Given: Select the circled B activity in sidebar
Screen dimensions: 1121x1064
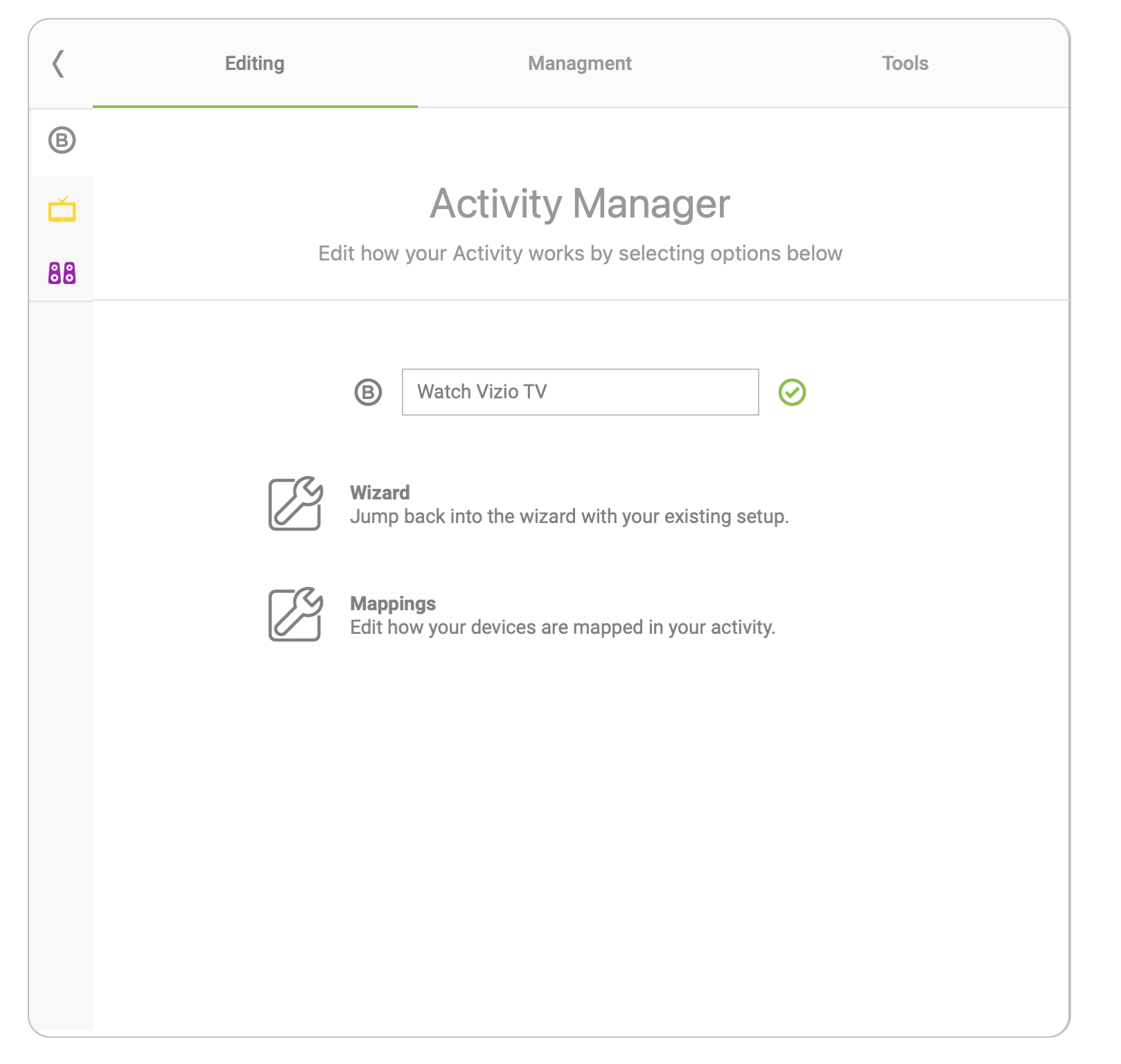Looking at the screenshot, I should point(62,141).
